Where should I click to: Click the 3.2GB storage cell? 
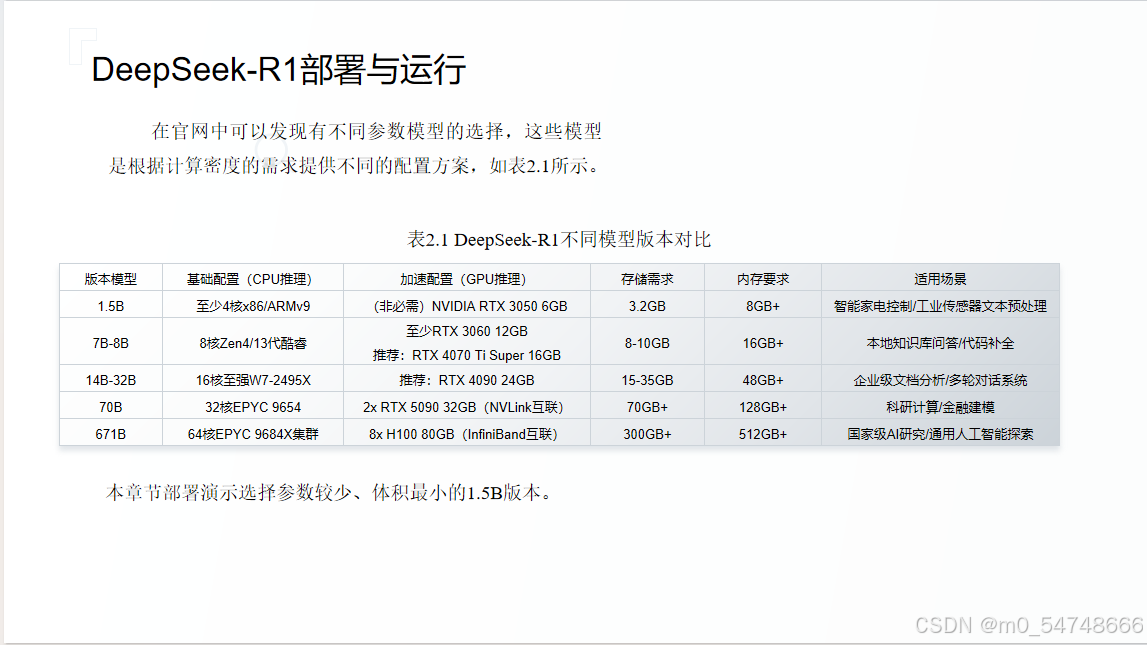click(x=647, y=306)
